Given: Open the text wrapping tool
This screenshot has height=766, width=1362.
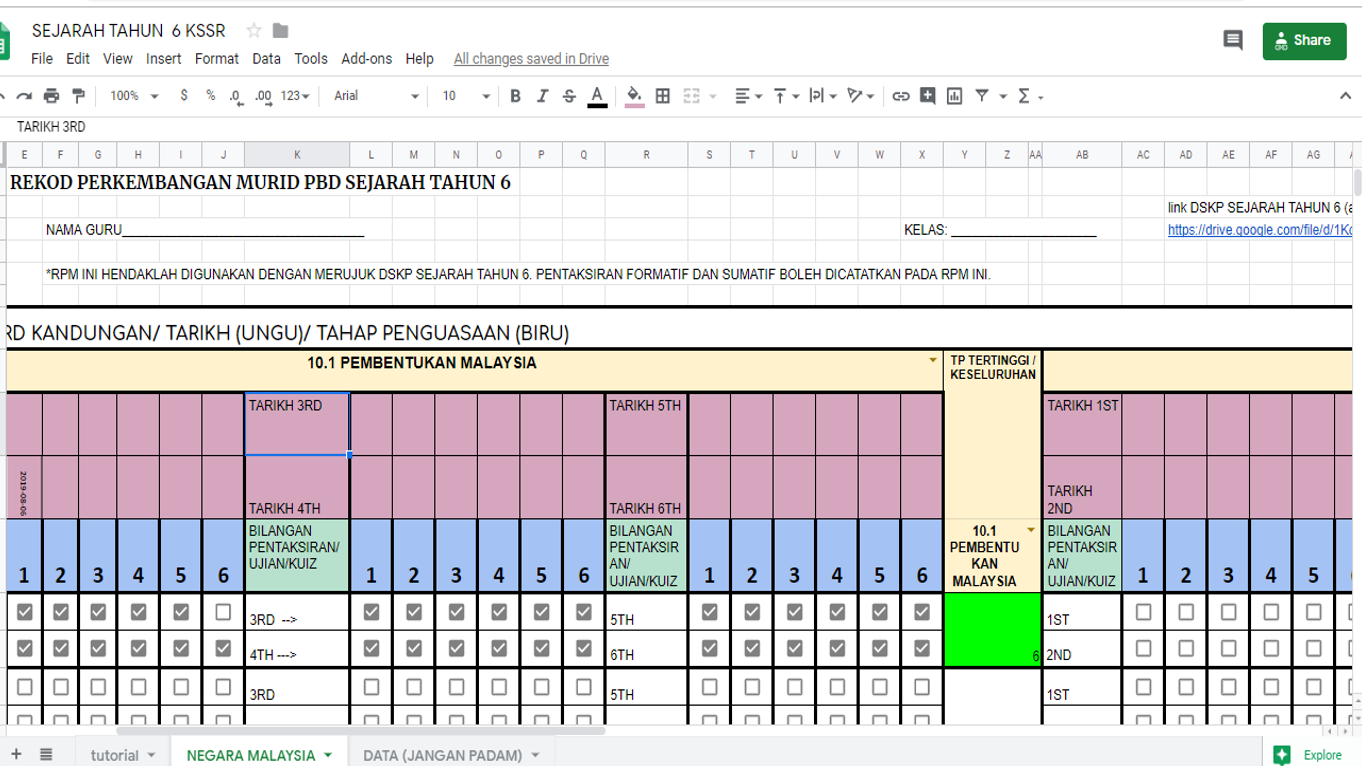Looking at the screenshot, I should pos(822,96).
